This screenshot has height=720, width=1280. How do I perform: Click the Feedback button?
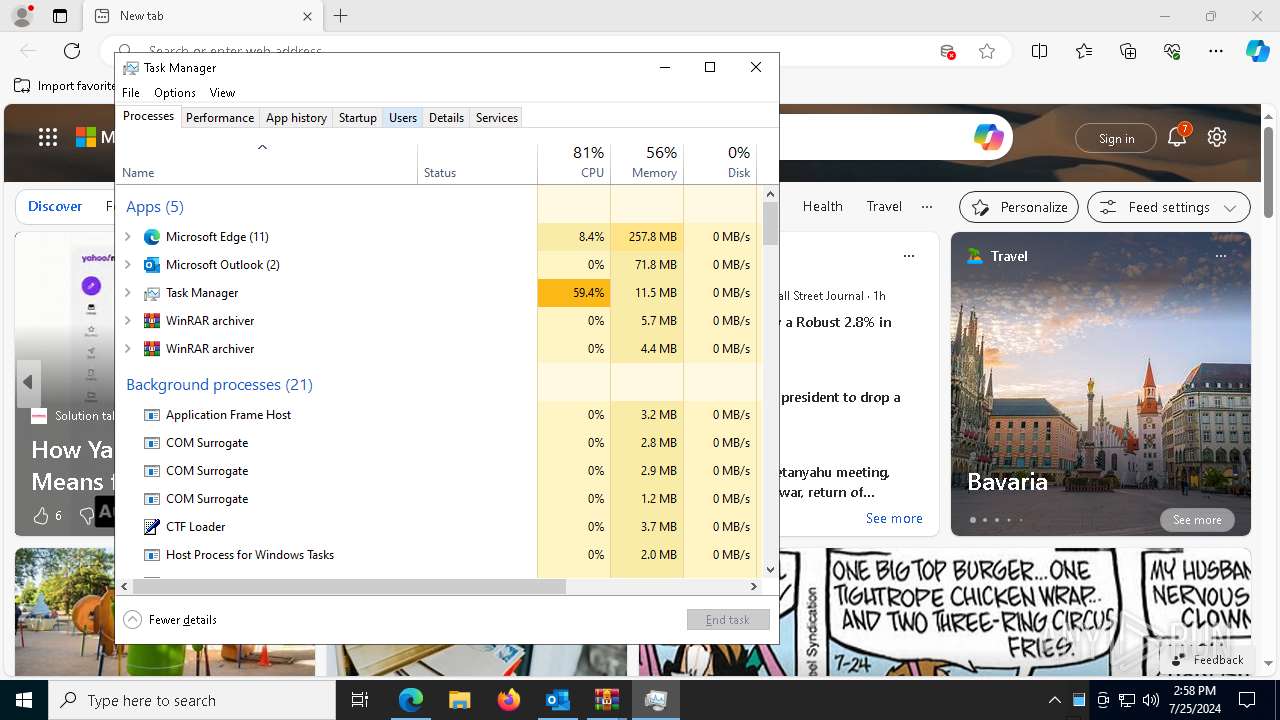point(1207,660)
